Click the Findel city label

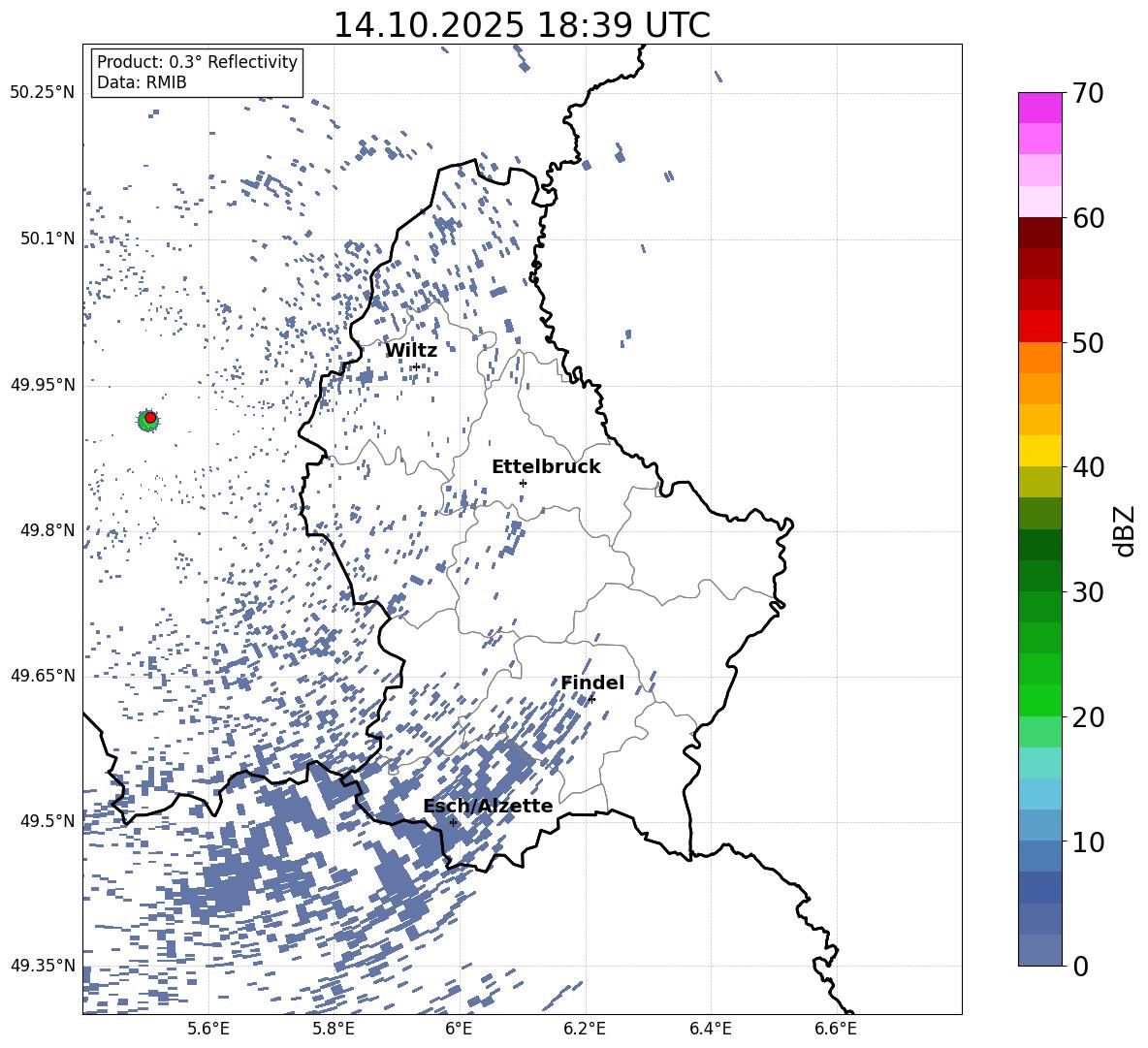(x=592, y=683)
